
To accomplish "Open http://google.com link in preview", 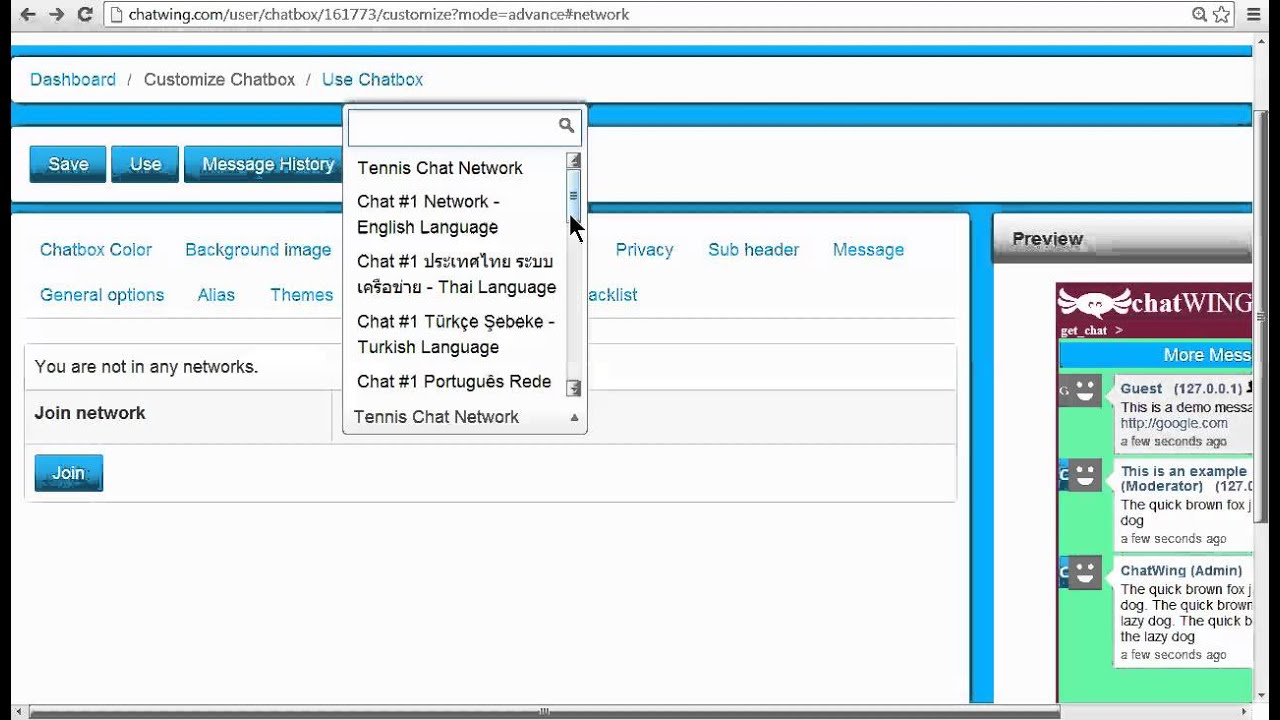I will point(1174,423).
